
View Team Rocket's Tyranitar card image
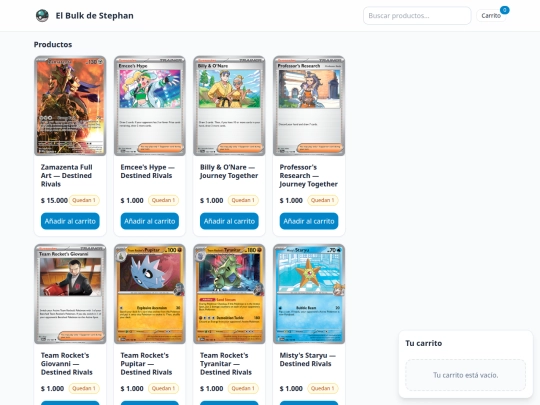[x=229, y=294]
